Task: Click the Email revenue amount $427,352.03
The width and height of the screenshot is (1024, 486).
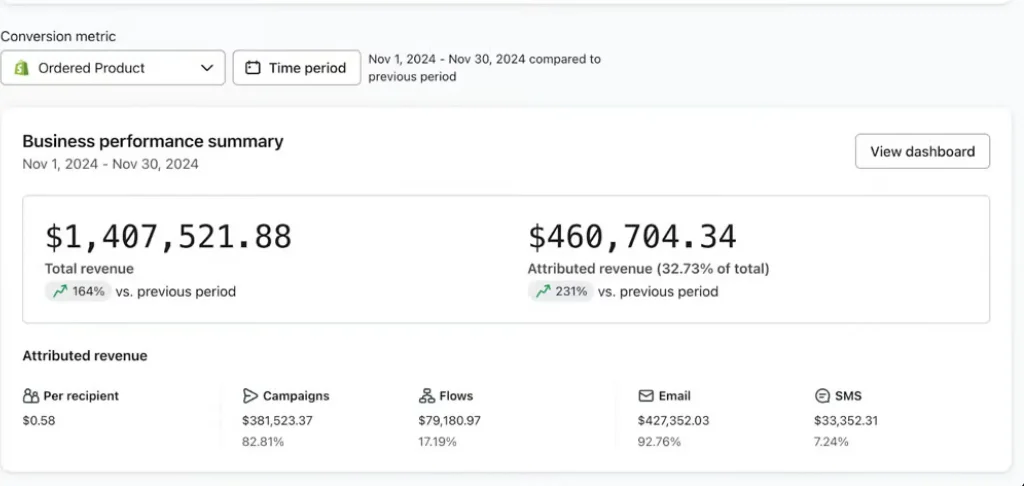Action: point(674,421)
